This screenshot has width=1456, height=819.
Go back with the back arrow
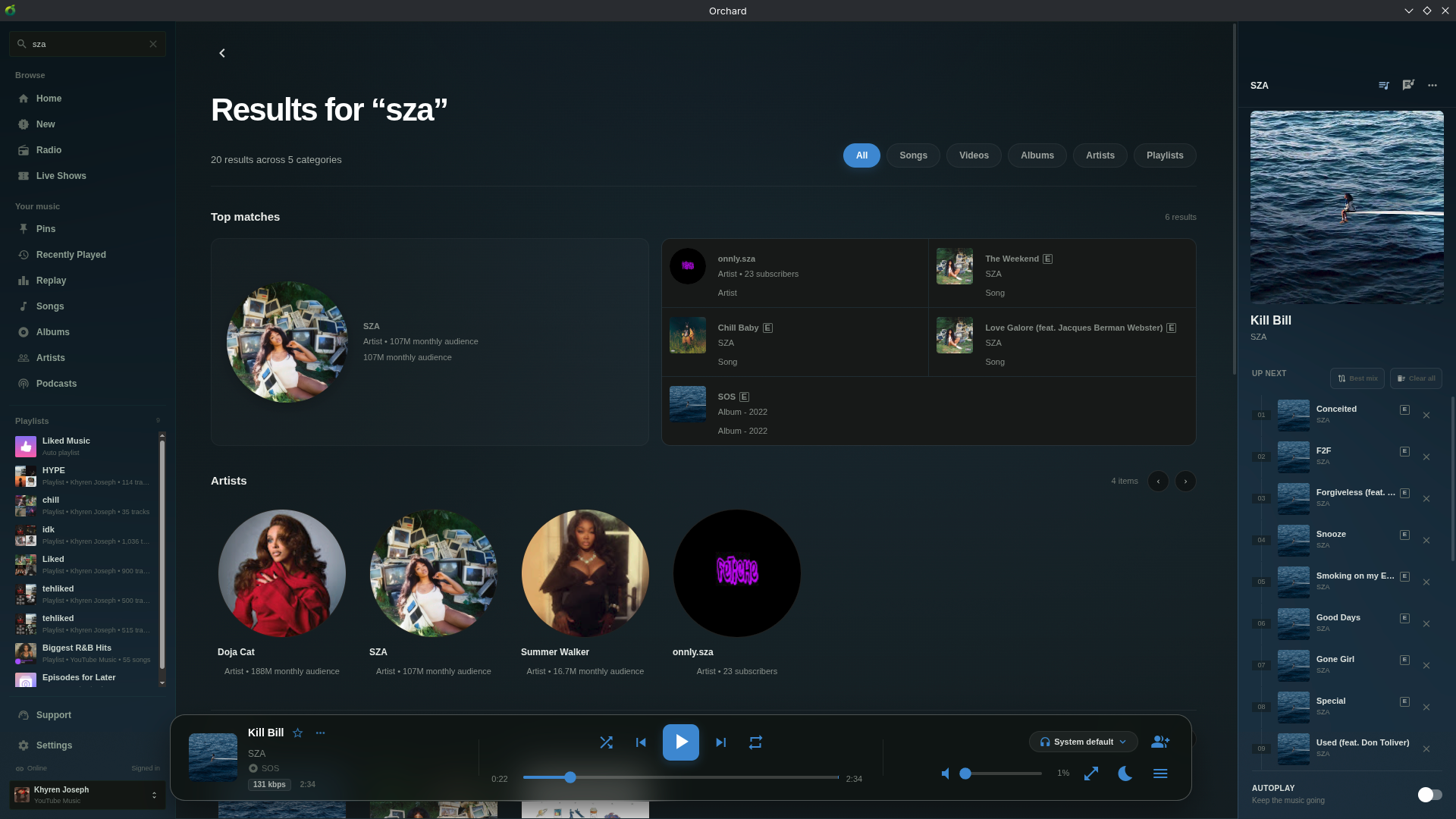pyautogui.click(x=222, y=53)
